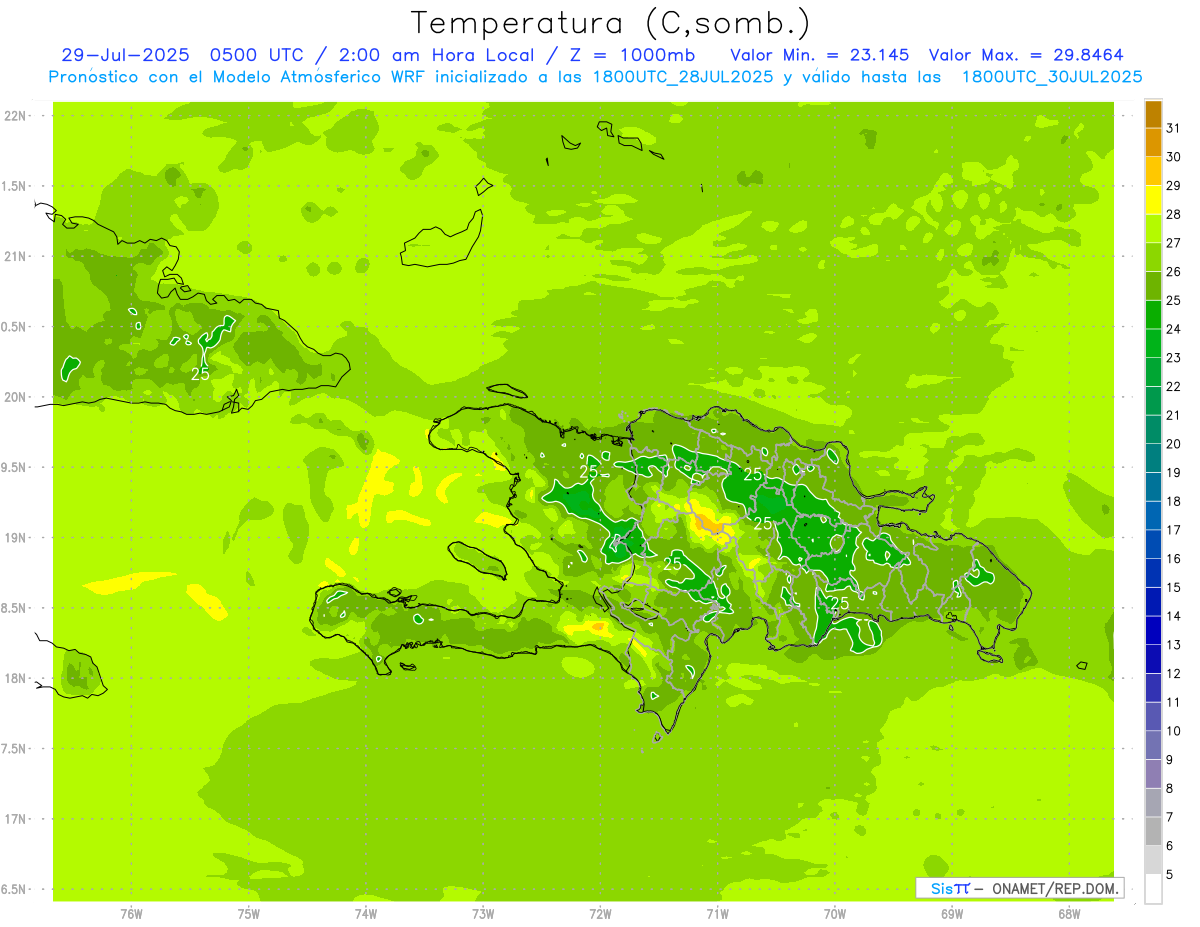Viewport: 1200px width, 927px height.
Task: Click the "69W" longitude label
Action: pos(952,914)
